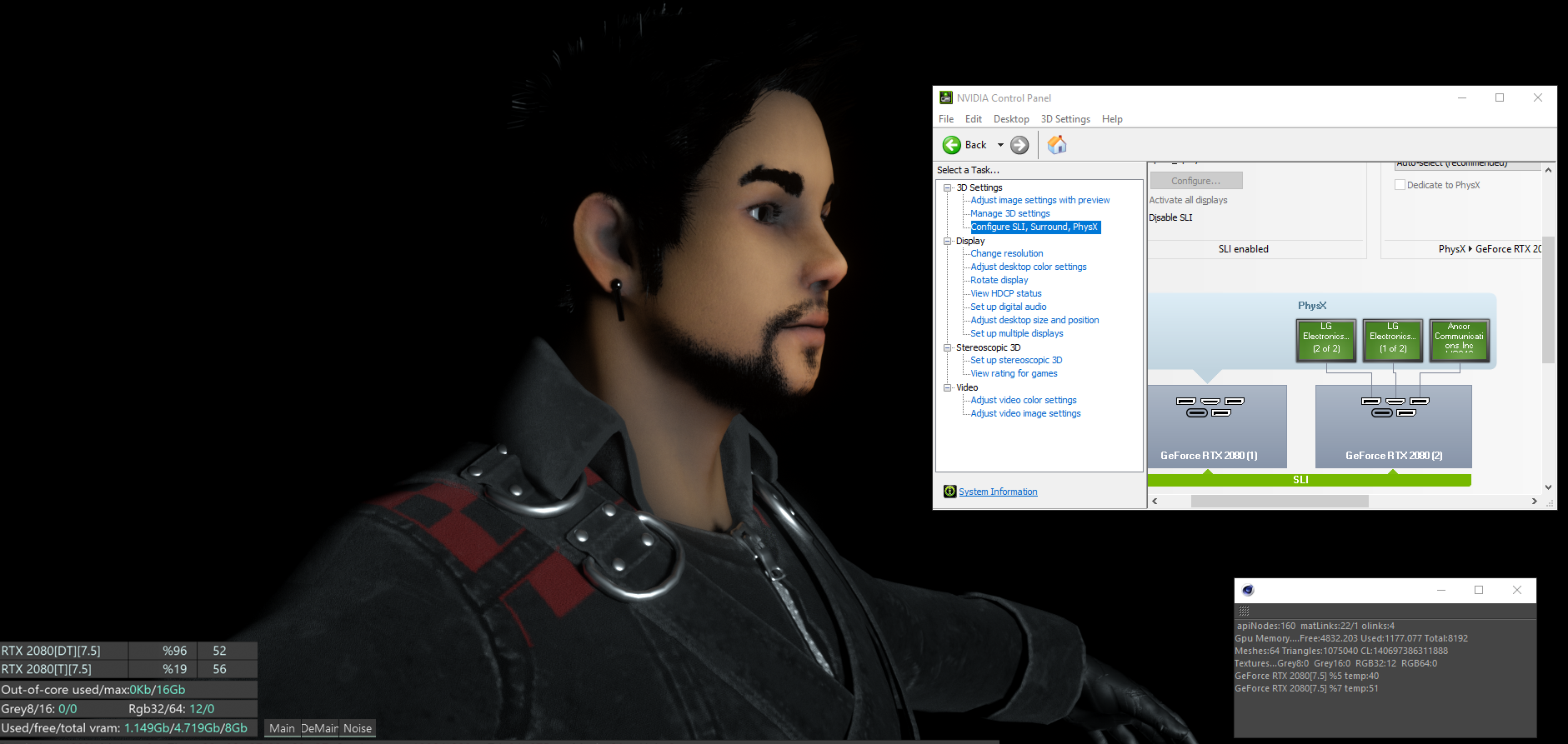Open Set up stereoscopic 3D
The width and height of the screenshot is (1568, 744).
(x=1016, y=360)
